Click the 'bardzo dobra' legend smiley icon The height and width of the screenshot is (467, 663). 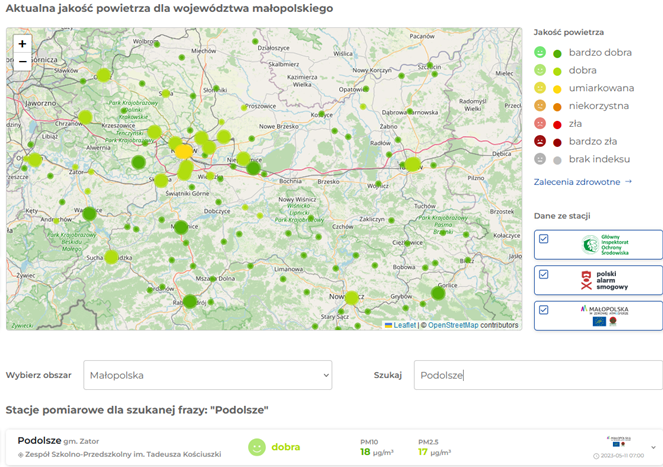[x=541, y=52]
